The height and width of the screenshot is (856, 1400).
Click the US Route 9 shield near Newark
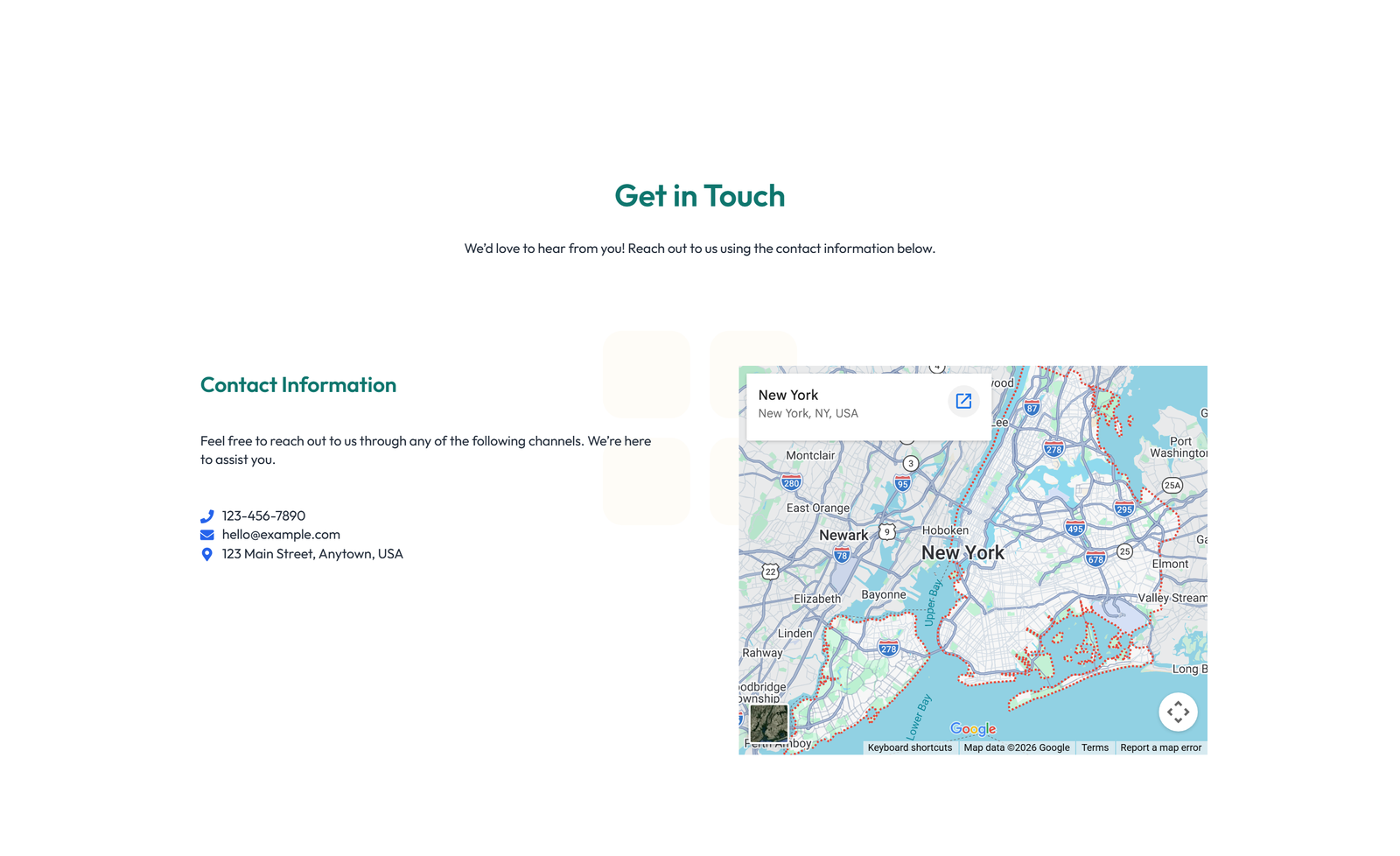coord(887,530)
